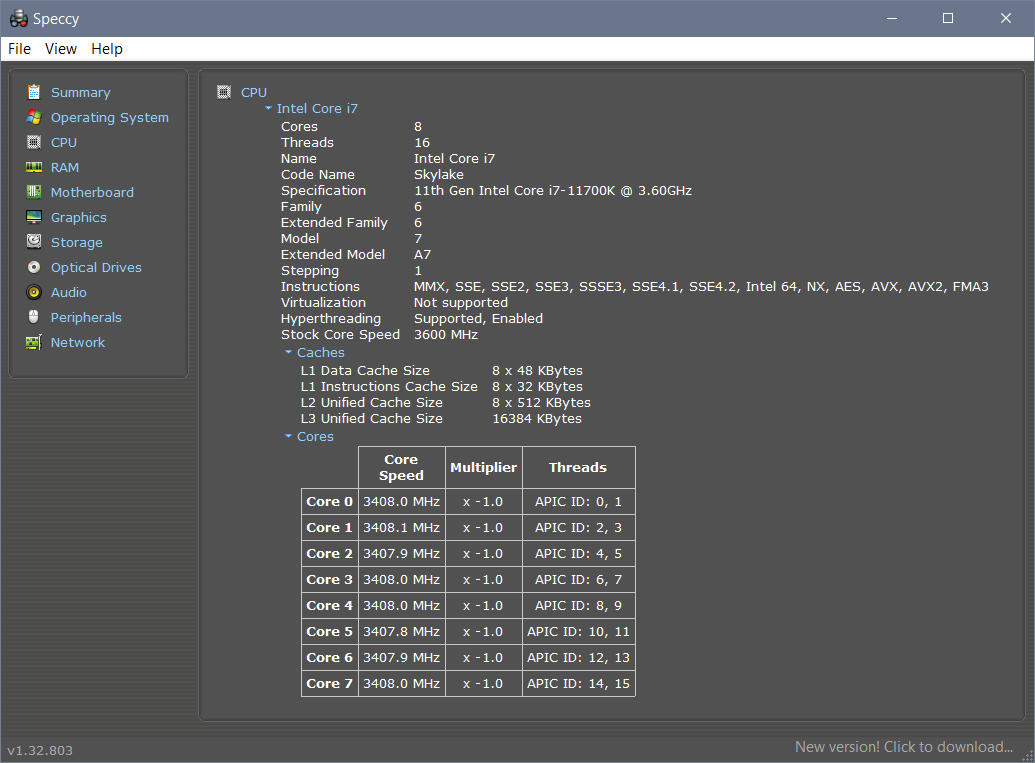Open the Network section
This screenshot has height=763, width=1035.
tap(78, 343)
